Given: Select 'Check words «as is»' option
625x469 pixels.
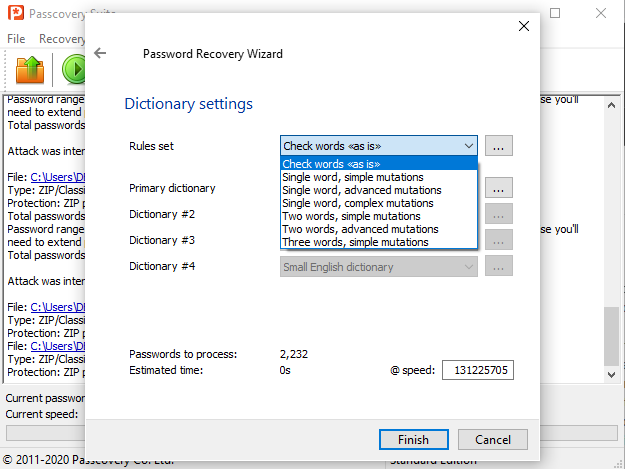Looking at the screenshot, I should click(379, 164).
